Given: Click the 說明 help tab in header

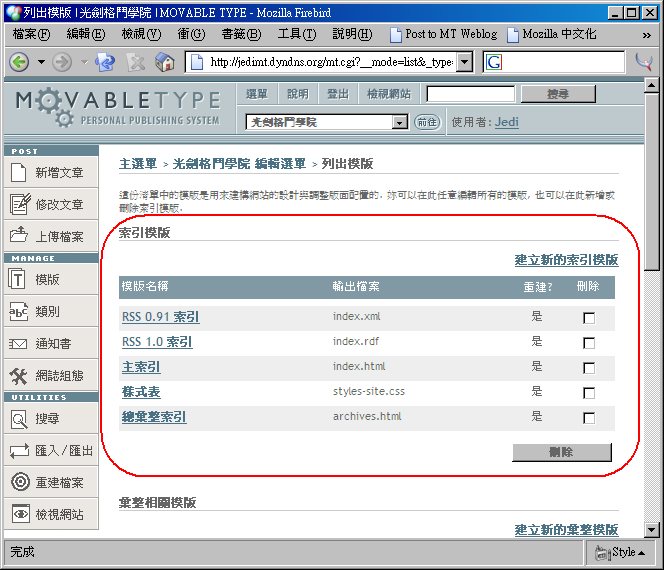Looking at the screenshot, I should (298, 94).
